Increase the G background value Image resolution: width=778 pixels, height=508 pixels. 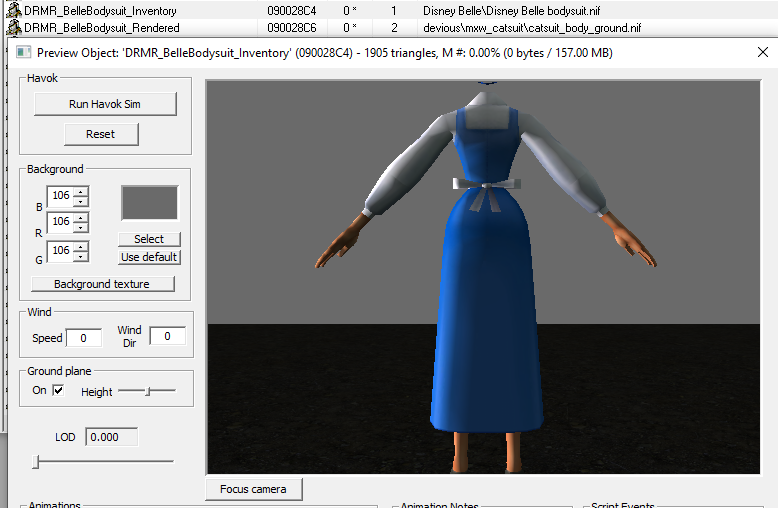click(x=81, y=246)
